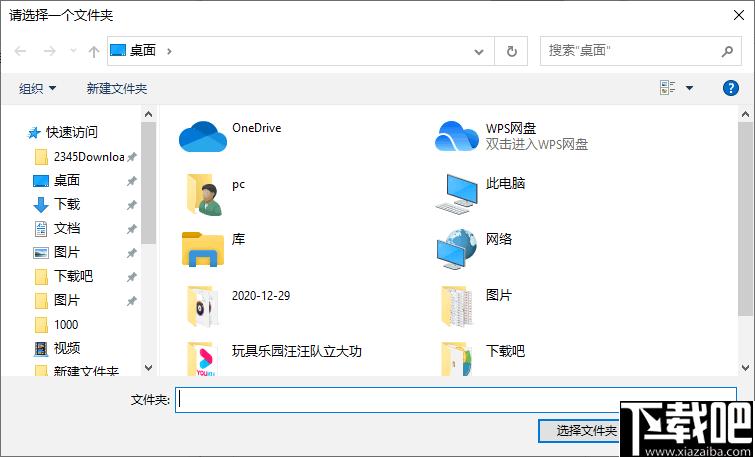Image resolution: width=755 pixels, height=457 pixels.
Task: Select 下载 in navigation pane
Action: 57,205
